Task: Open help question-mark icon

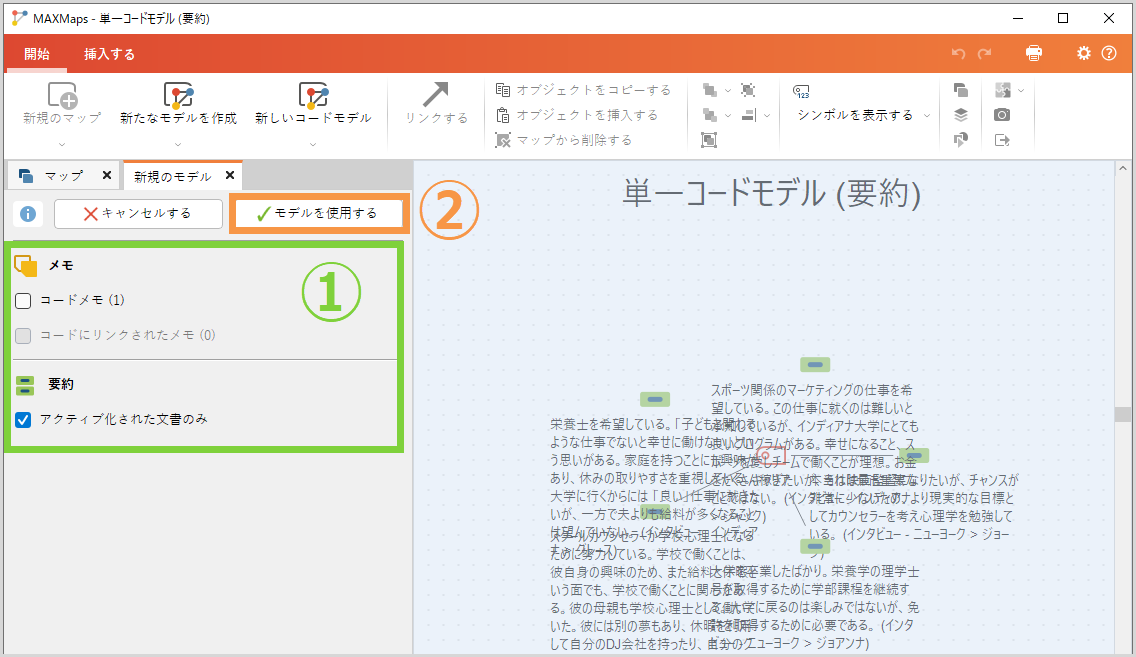Action: pos(1109,53)
